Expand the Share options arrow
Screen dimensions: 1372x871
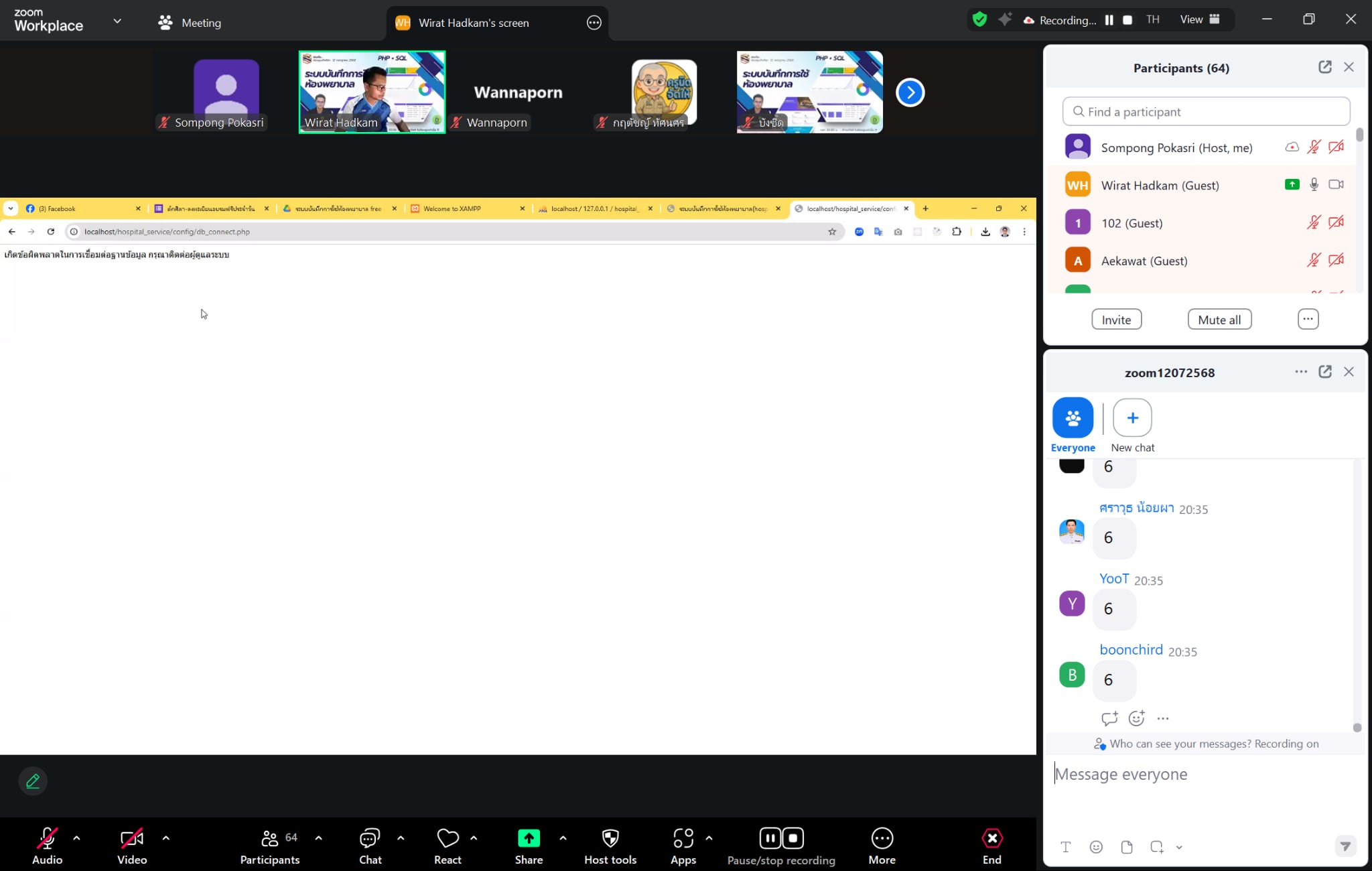pyautogui.click(x=563, y=838)
